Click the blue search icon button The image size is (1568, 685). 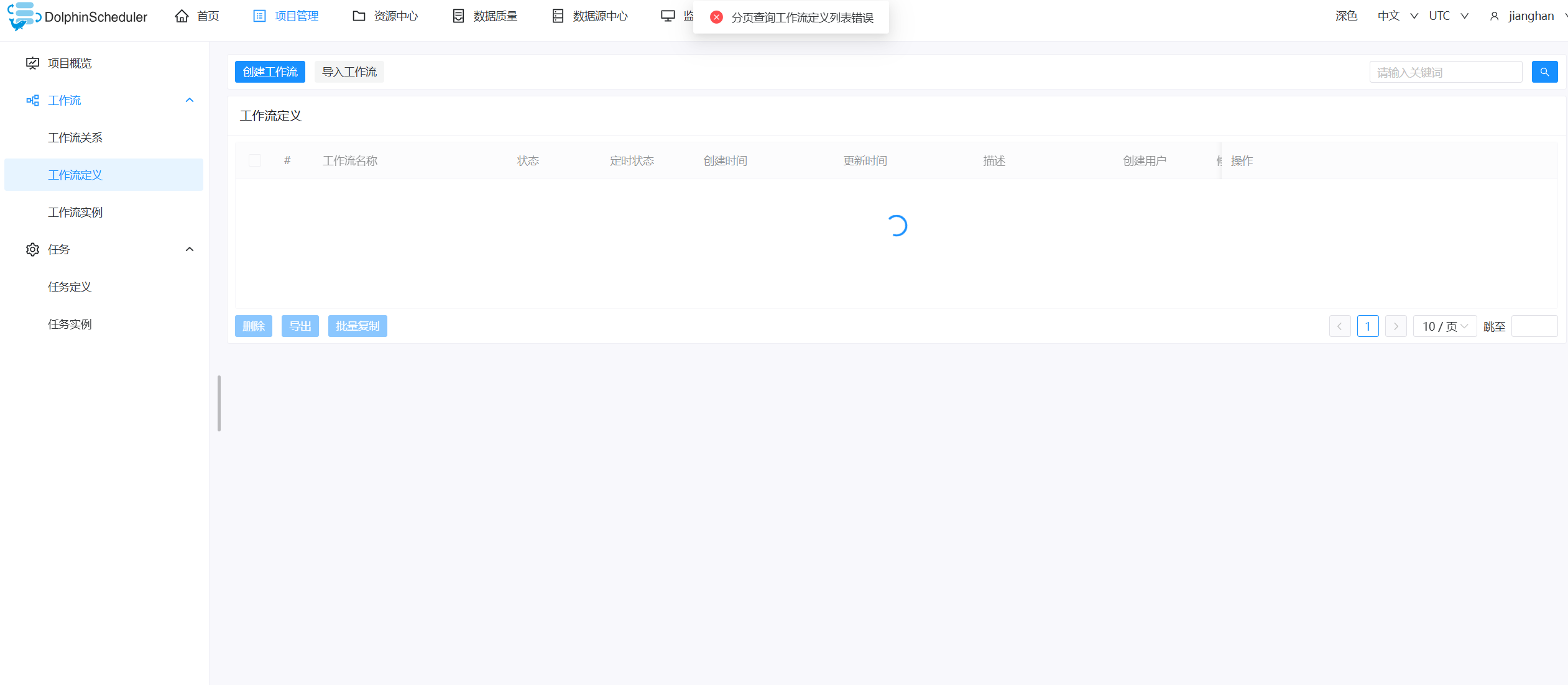tap(1544, 72)
